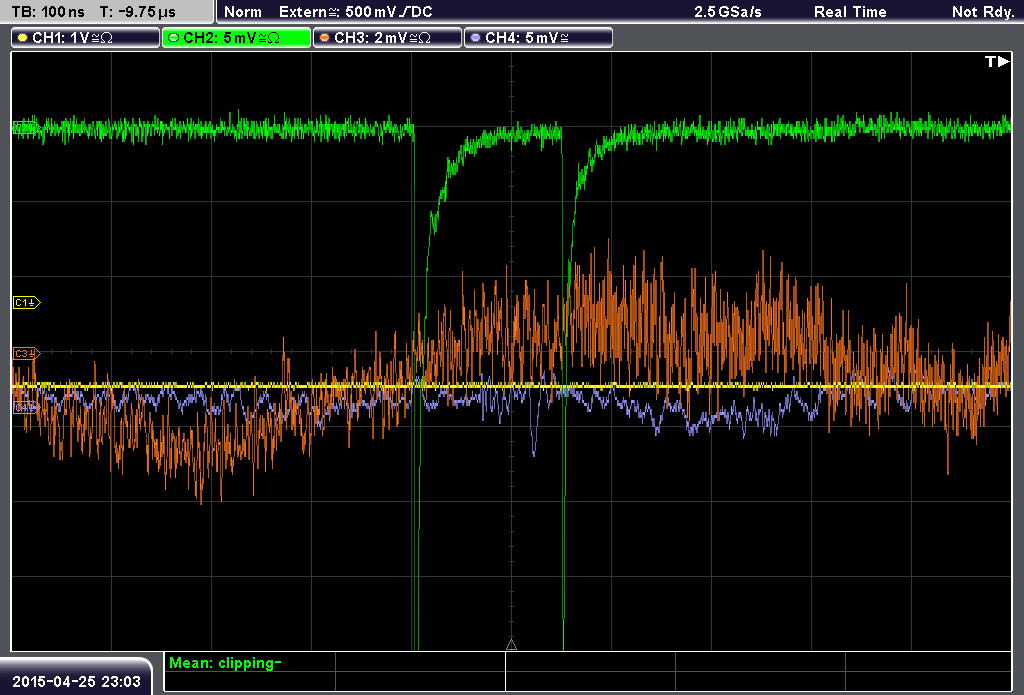The height and width of the screenshot is (695, 1024).
Task: Click the Real Time acquisition mode label
Action: point(850,12)
